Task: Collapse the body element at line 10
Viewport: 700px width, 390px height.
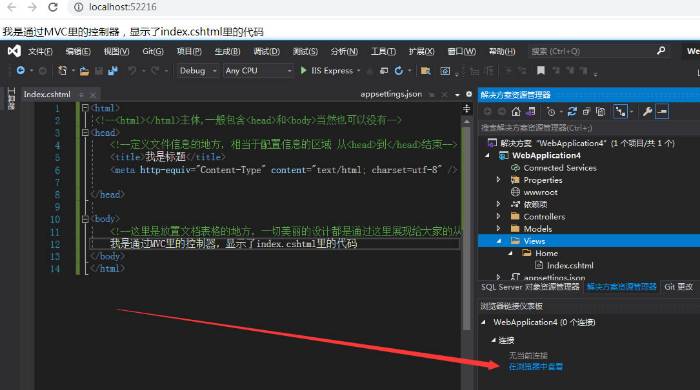Action: pos(85,219)
